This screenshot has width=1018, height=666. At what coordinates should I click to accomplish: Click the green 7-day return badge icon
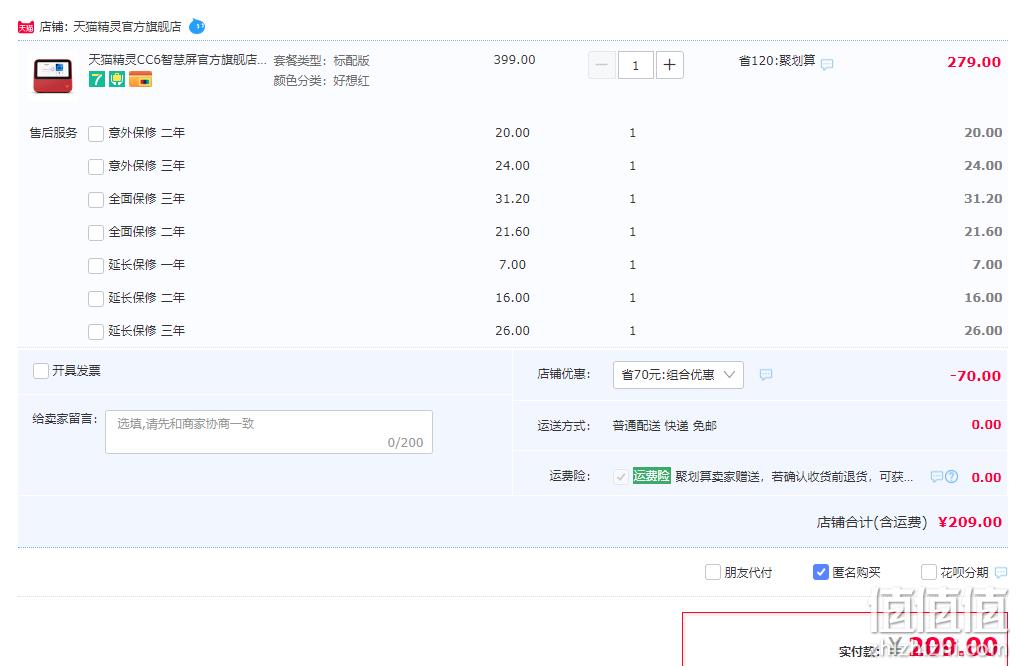click(97, 79)
